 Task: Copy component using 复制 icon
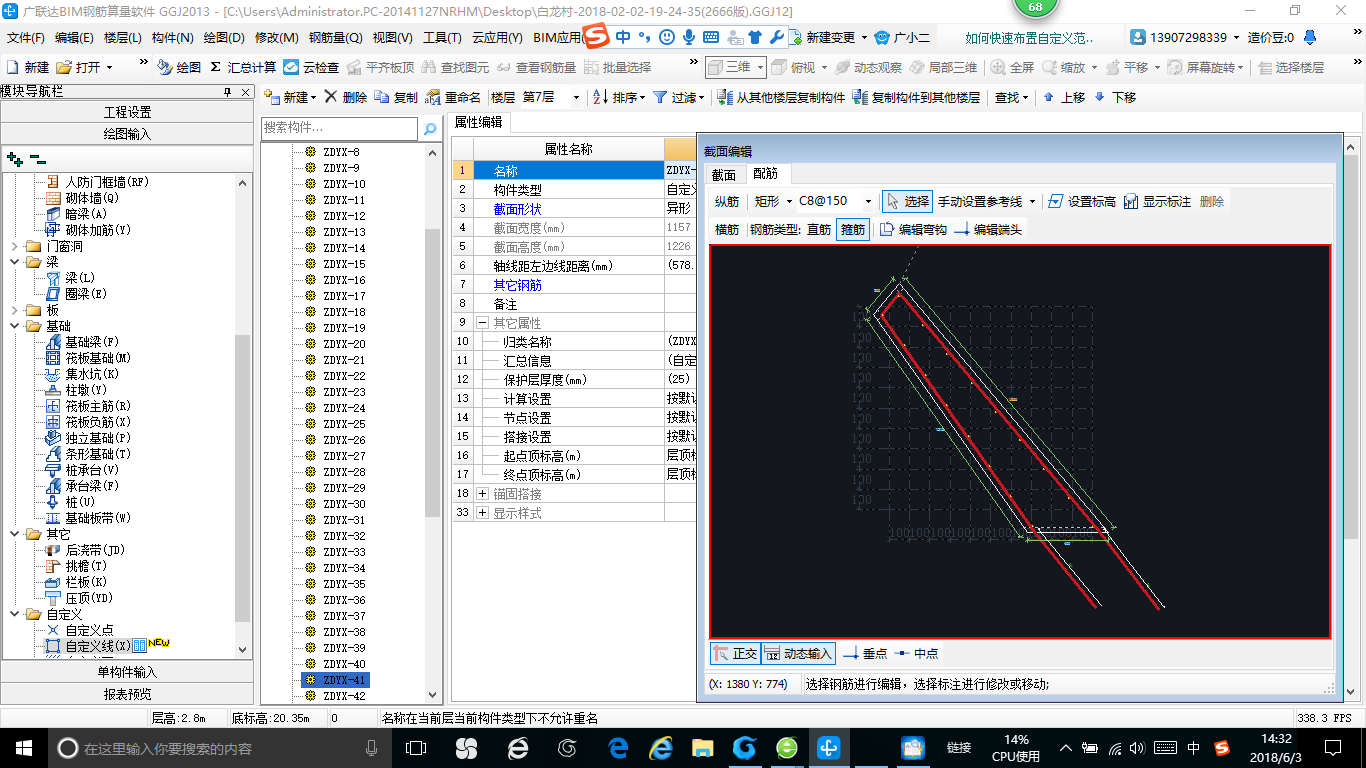point(381,97)
